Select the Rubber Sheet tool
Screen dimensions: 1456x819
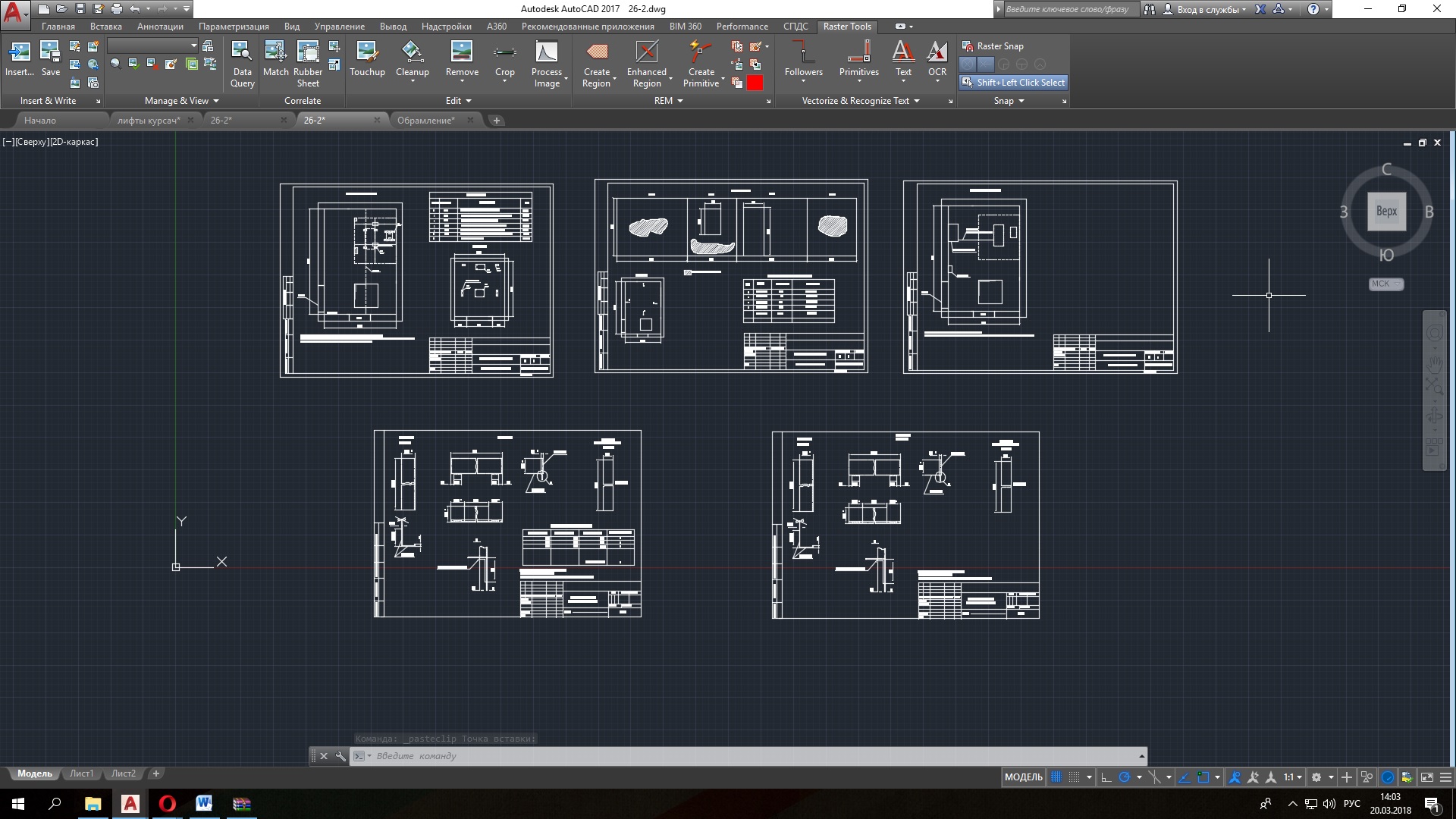pos(308,64)
